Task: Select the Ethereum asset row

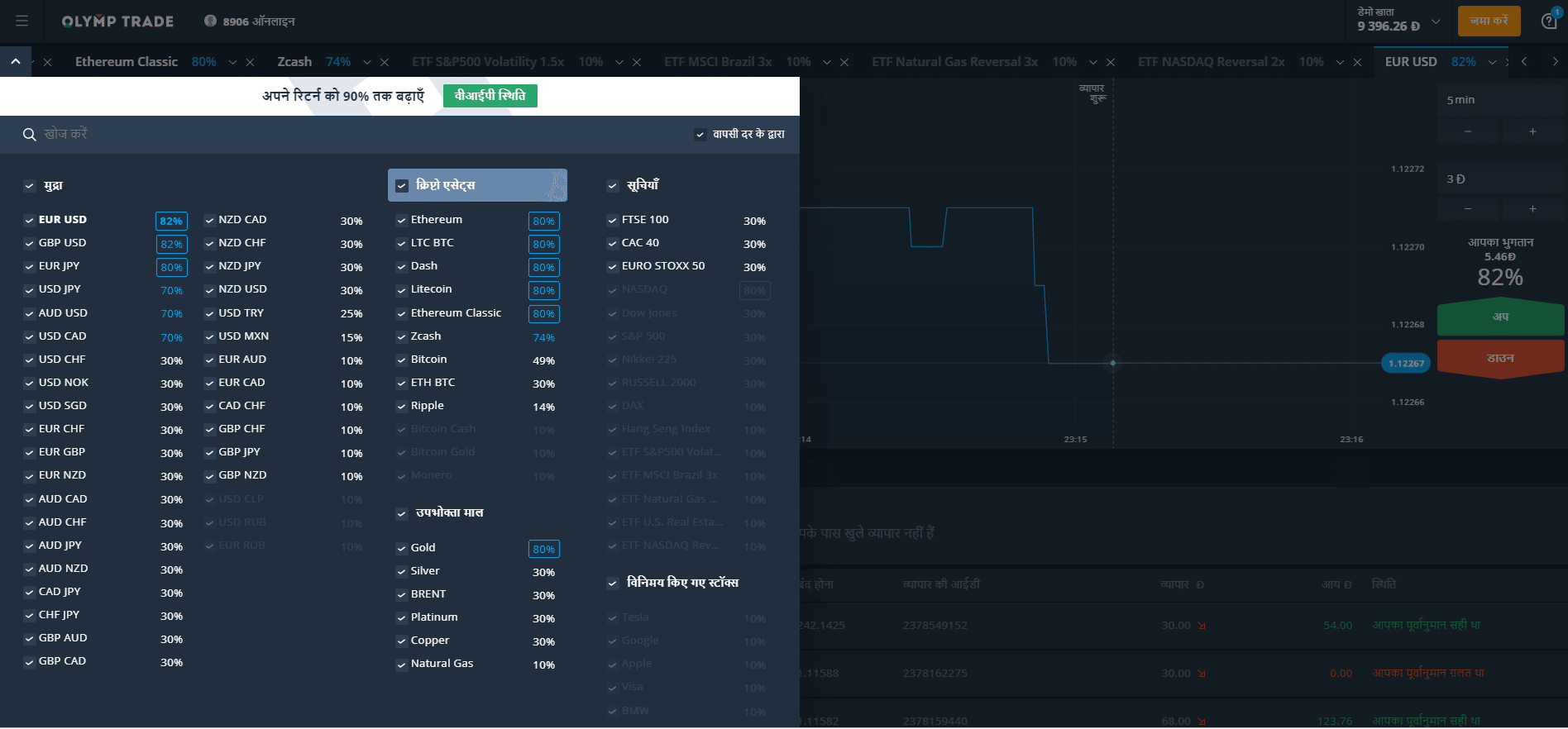Action: point(477,220)
